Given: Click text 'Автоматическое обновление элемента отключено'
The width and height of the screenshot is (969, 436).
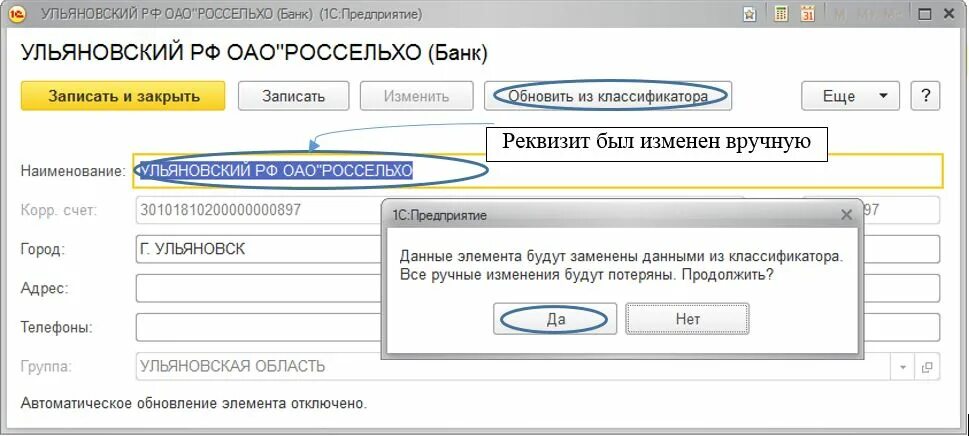Looking at the screenshot, I should [194, 404].
